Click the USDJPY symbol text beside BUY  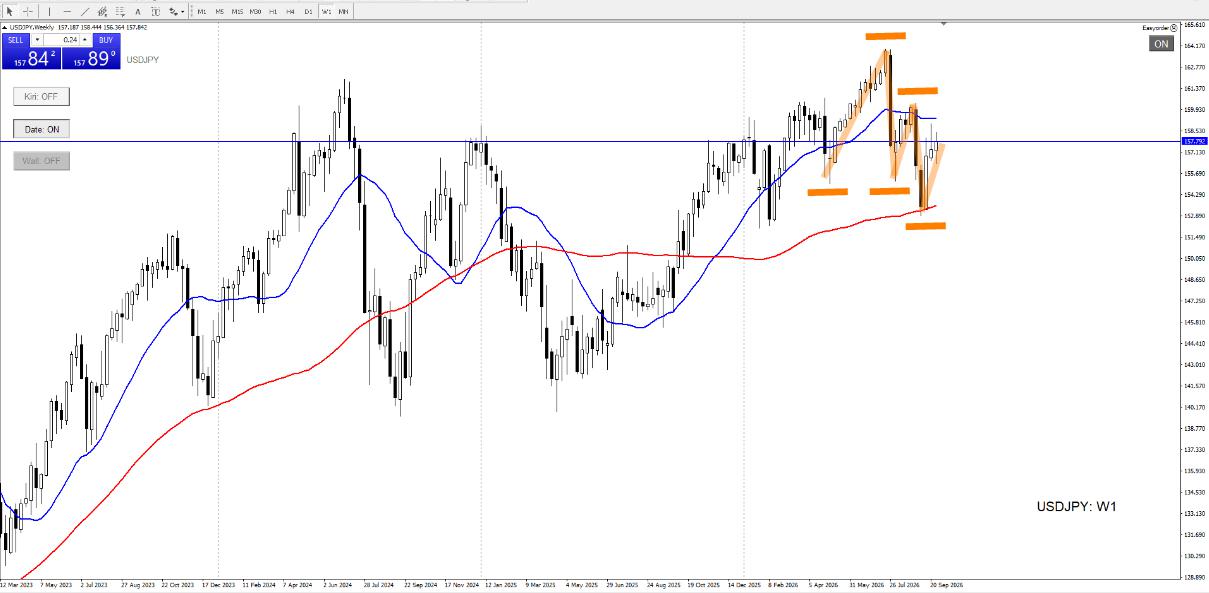143,60
